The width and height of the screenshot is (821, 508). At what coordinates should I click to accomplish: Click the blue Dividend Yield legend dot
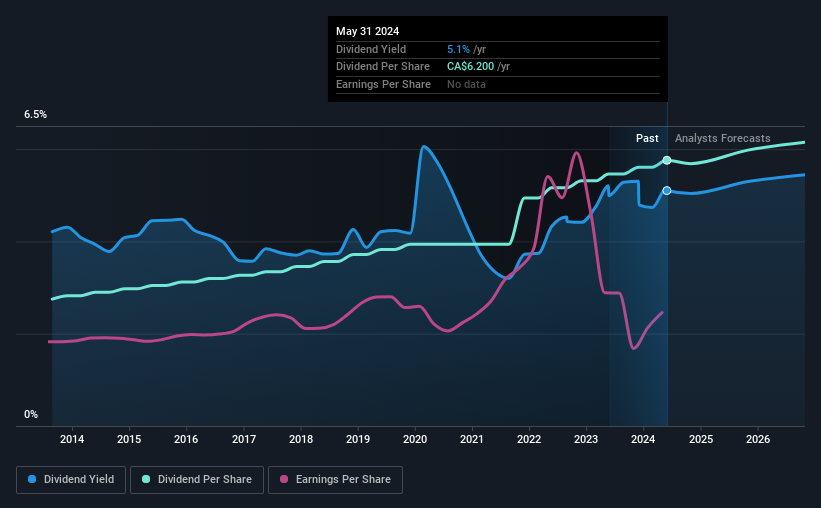[x=32, y=479]
